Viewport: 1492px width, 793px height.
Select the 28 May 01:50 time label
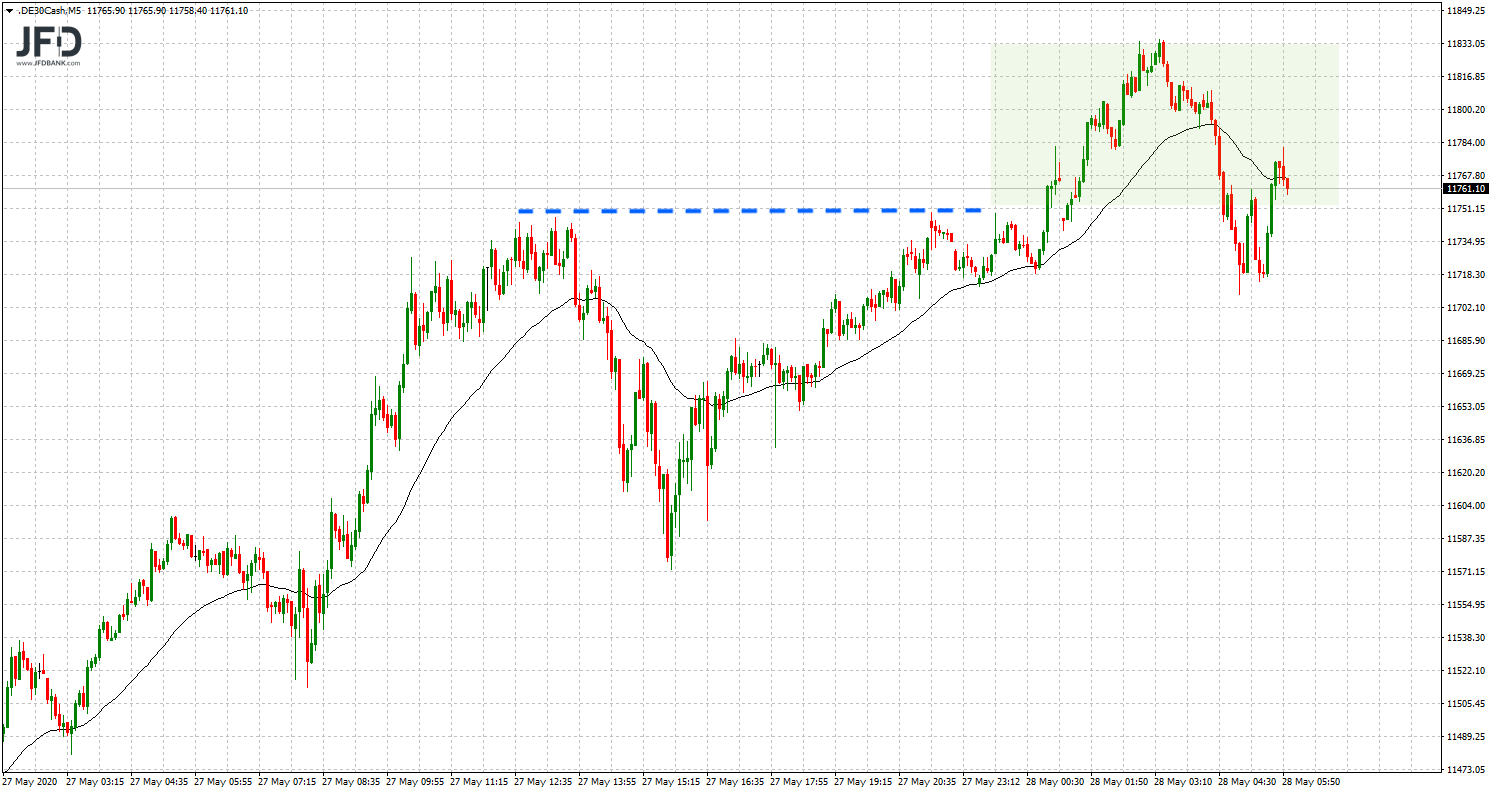[1121, 781]
